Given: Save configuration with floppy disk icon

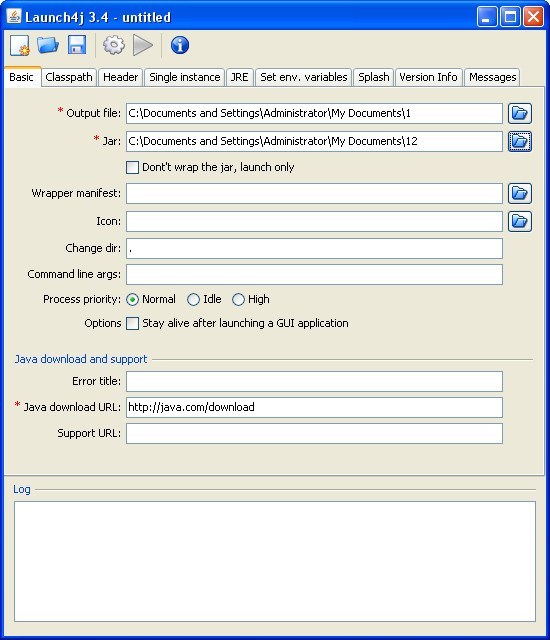Looking at the screenshot, I should [x=77, y=45].
